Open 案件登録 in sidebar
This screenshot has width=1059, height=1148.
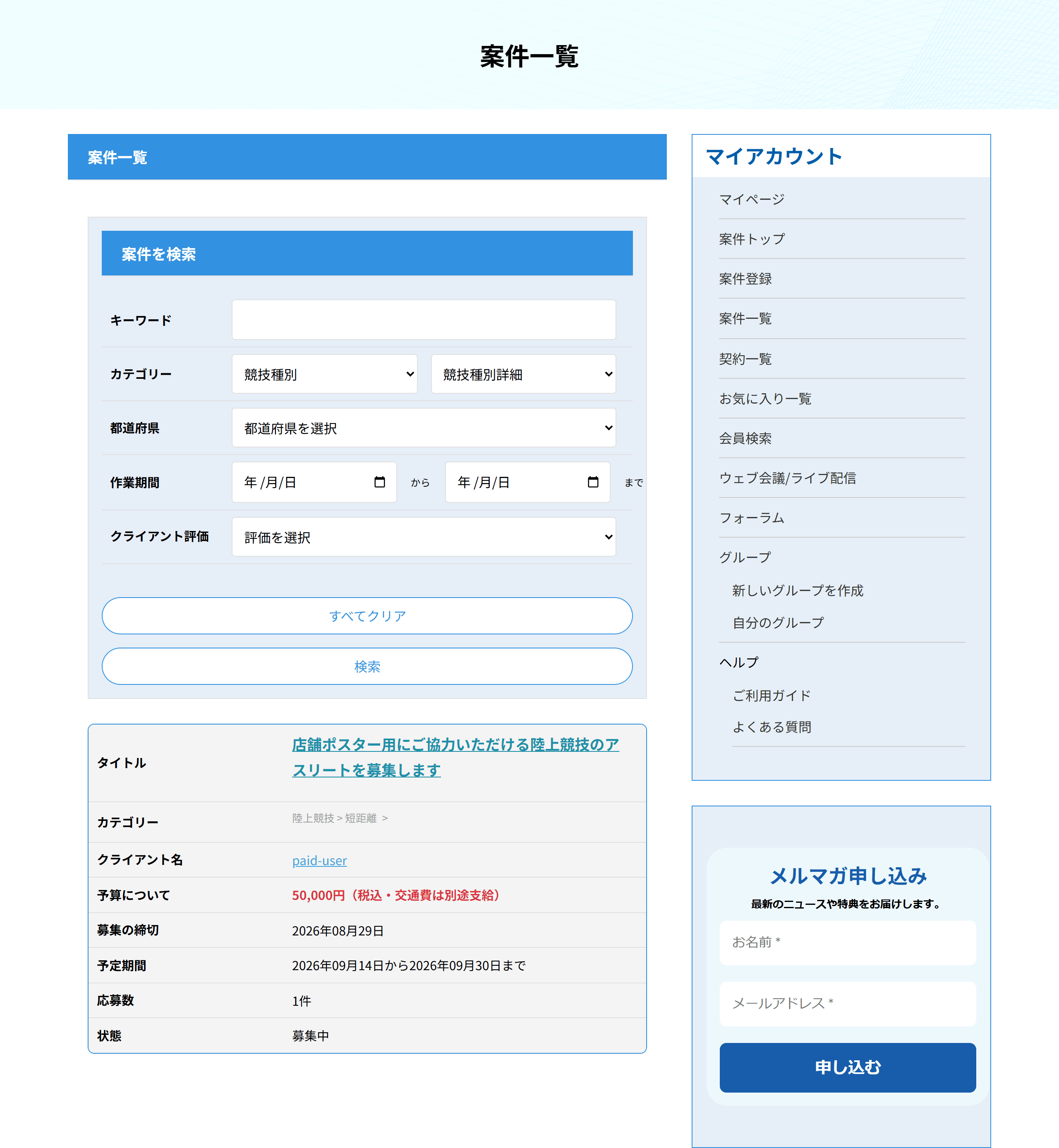pos(745,278)
